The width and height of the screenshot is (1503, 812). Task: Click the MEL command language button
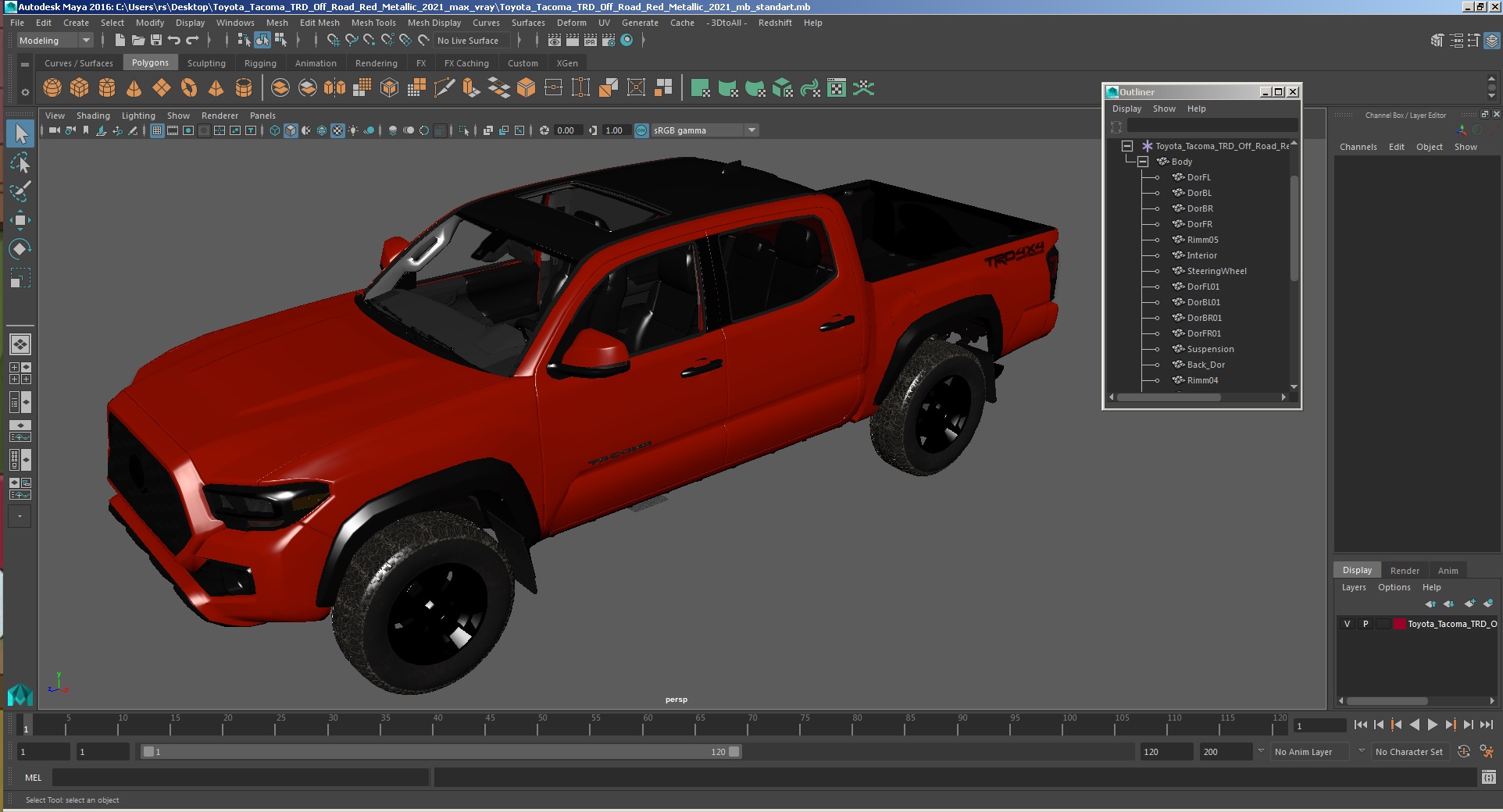pyautogui.click(x=33, y=778)
